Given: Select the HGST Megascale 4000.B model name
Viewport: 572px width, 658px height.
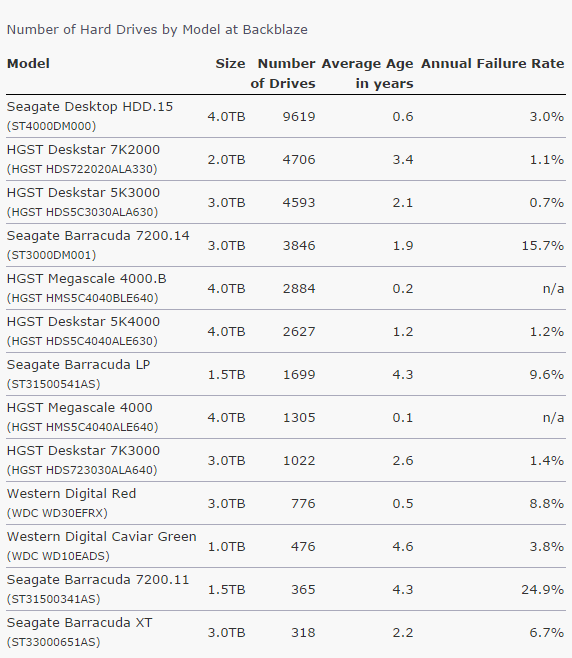Looking at the screenshot, I should [x=86, y=279].
